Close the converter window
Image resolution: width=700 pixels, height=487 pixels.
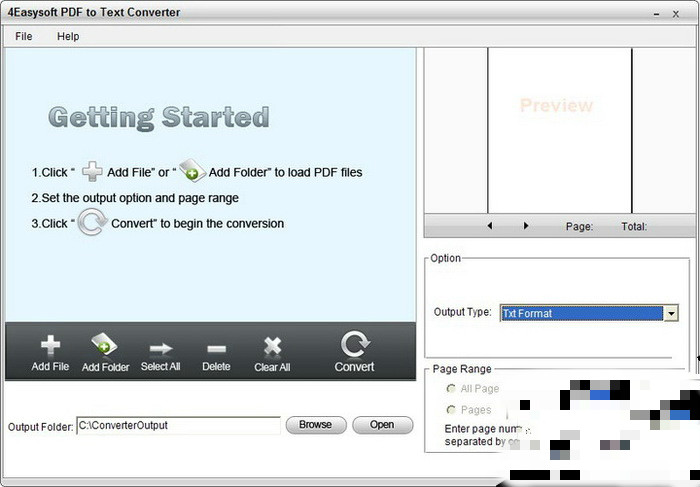coord(676,14)
